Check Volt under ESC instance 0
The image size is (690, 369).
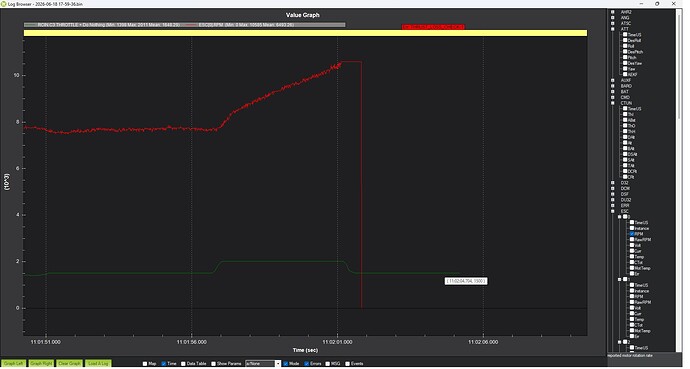pyautogui.click(x=632, y=245)
